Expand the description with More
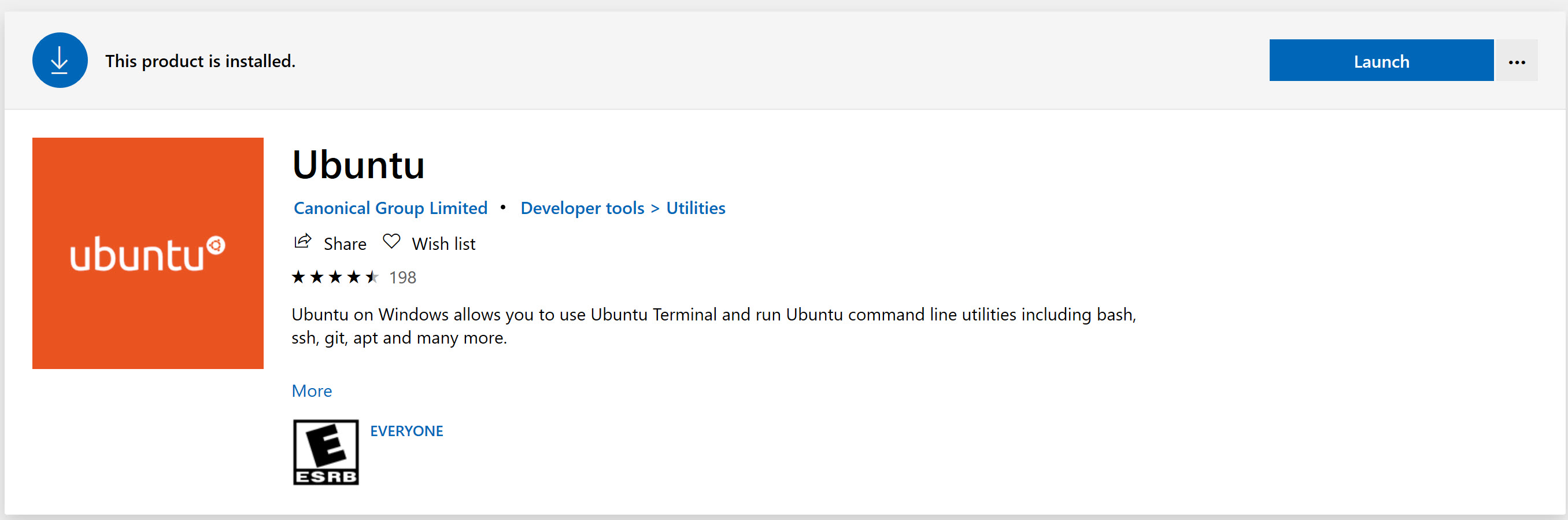The height and width of the screenshot is (520, 1568). [312, 391]
